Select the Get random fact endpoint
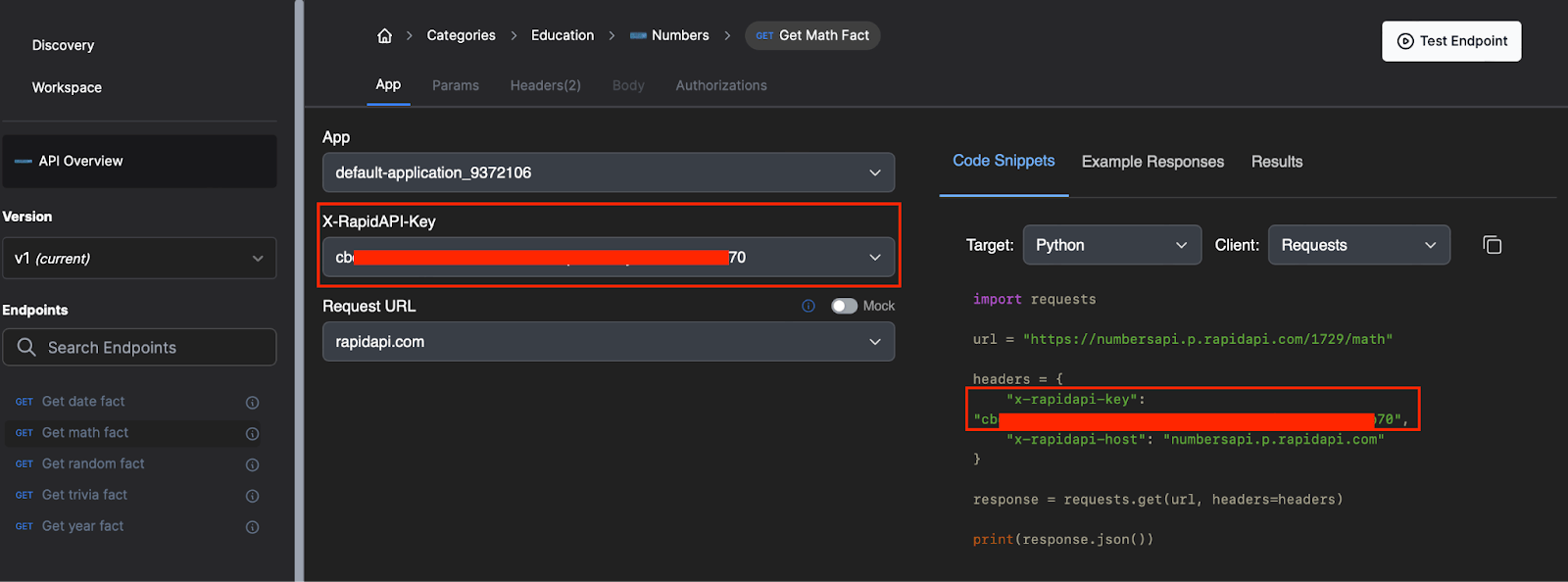This screenshot has height=582, width=1568. pyautogui.click(x=93, y=464)
